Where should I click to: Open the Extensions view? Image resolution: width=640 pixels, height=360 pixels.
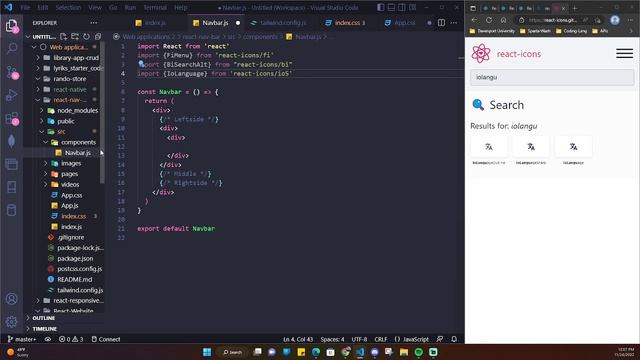click(x=11, y=118)
